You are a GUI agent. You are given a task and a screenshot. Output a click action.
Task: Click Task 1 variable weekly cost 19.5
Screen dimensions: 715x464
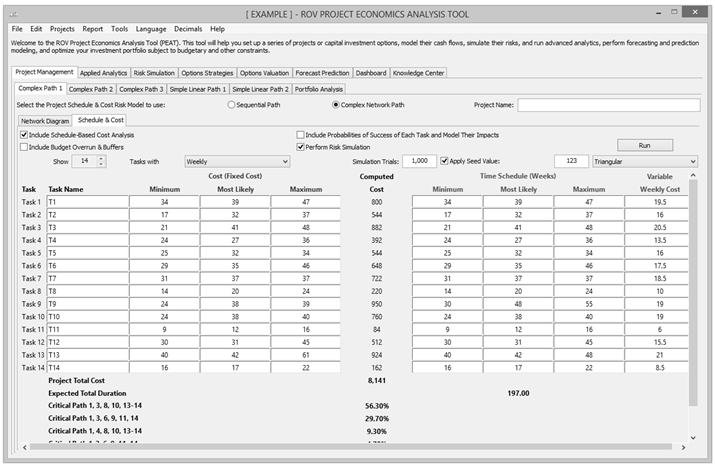657,202
